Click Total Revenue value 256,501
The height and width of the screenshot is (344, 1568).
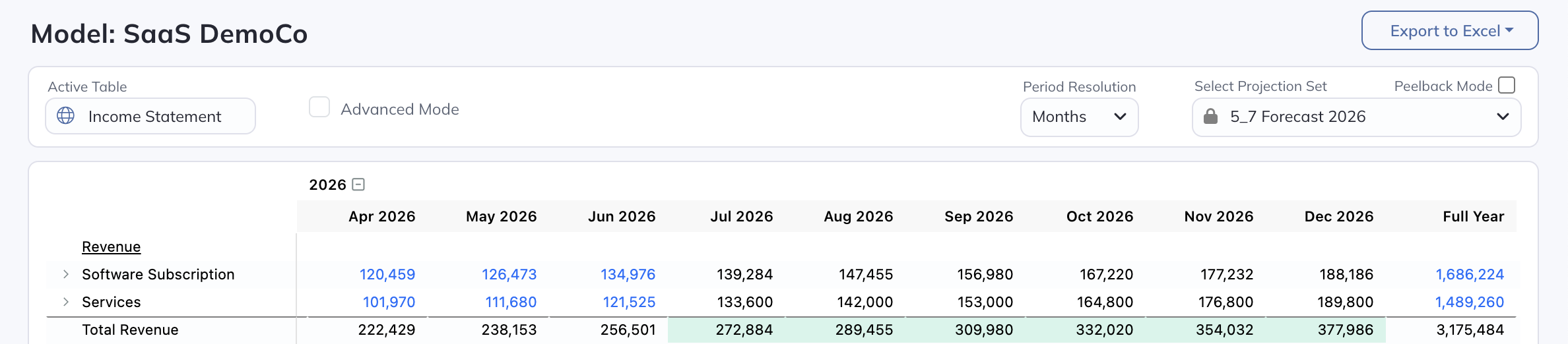[x=628, y=330]
